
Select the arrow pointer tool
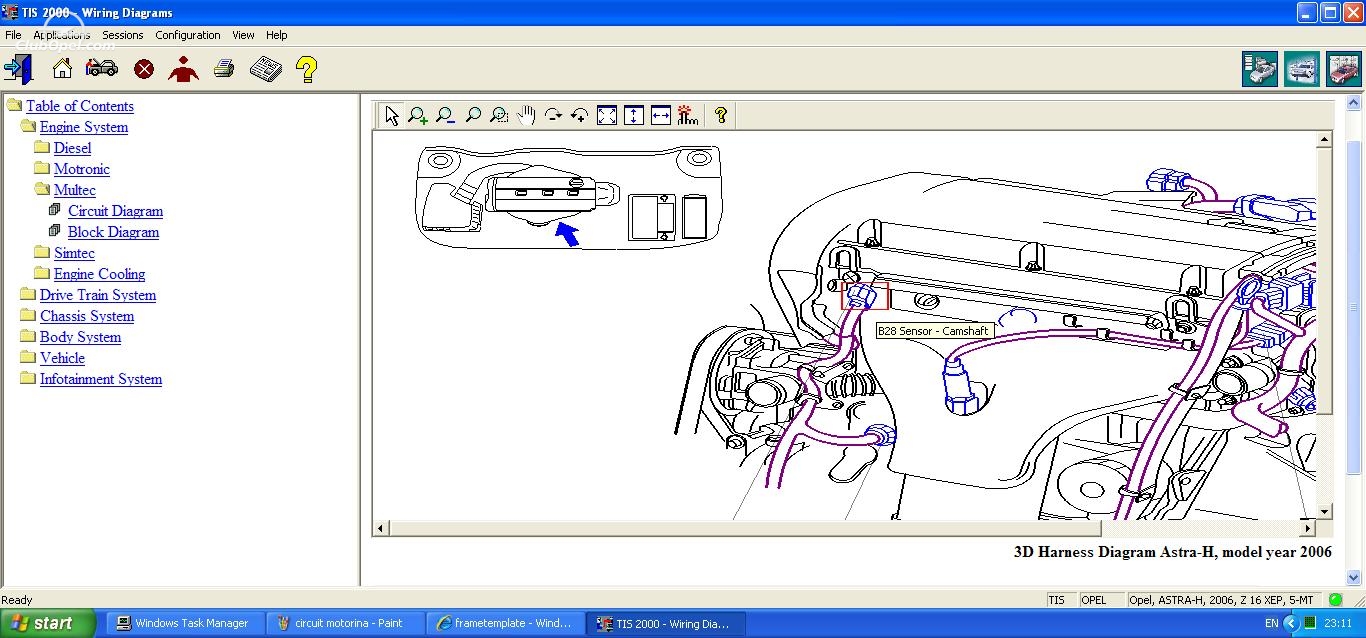[x=391, y=115]
